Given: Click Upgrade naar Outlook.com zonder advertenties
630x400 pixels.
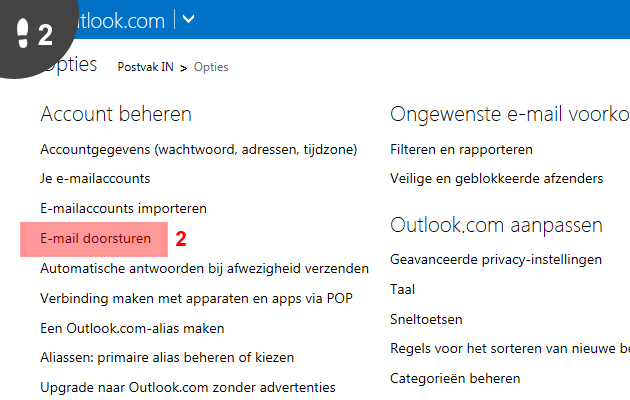Looking at the screenshot, I should [188, 388].
